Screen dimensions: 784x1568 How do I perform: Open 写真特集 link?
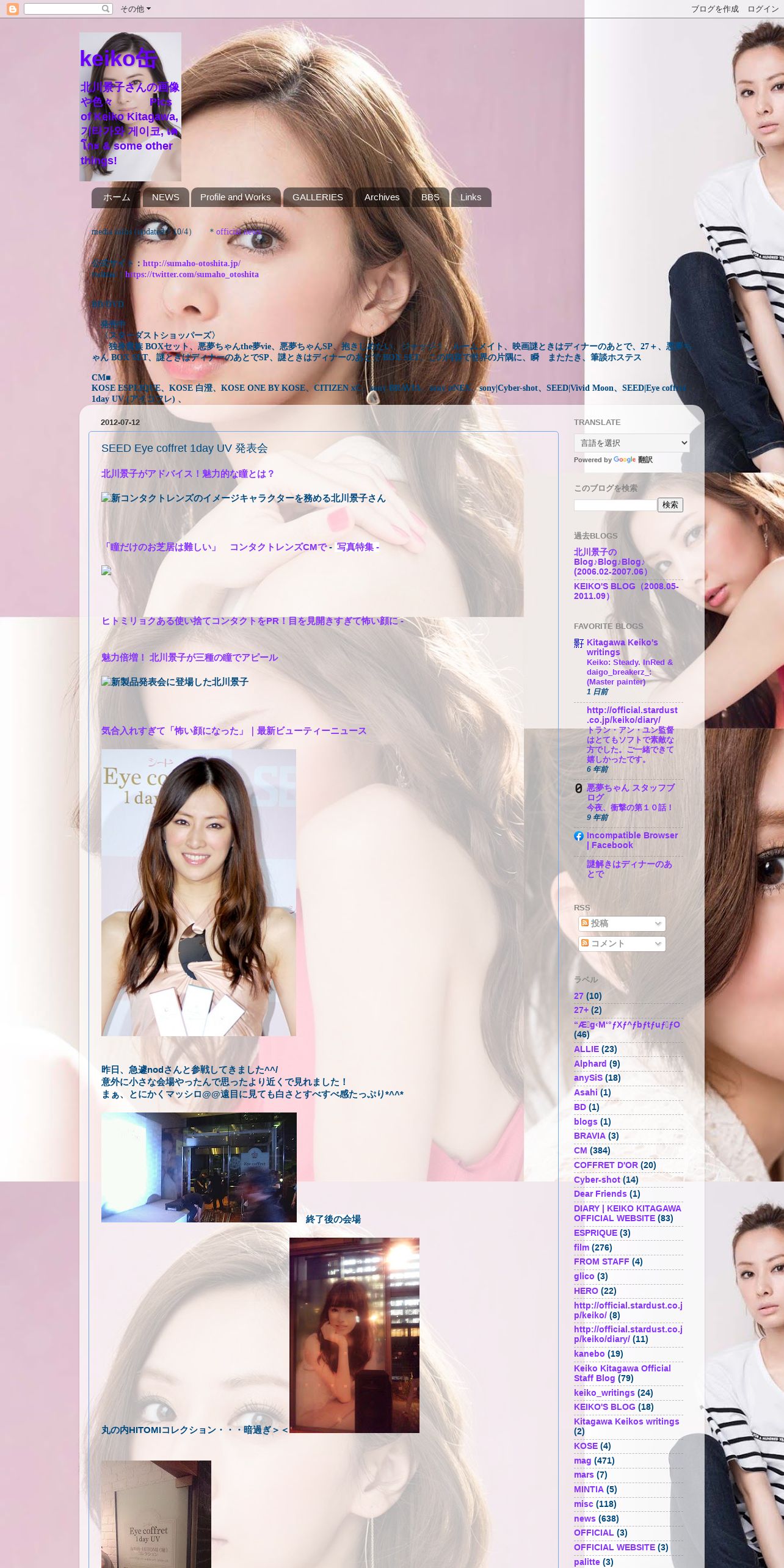[355, 547]
